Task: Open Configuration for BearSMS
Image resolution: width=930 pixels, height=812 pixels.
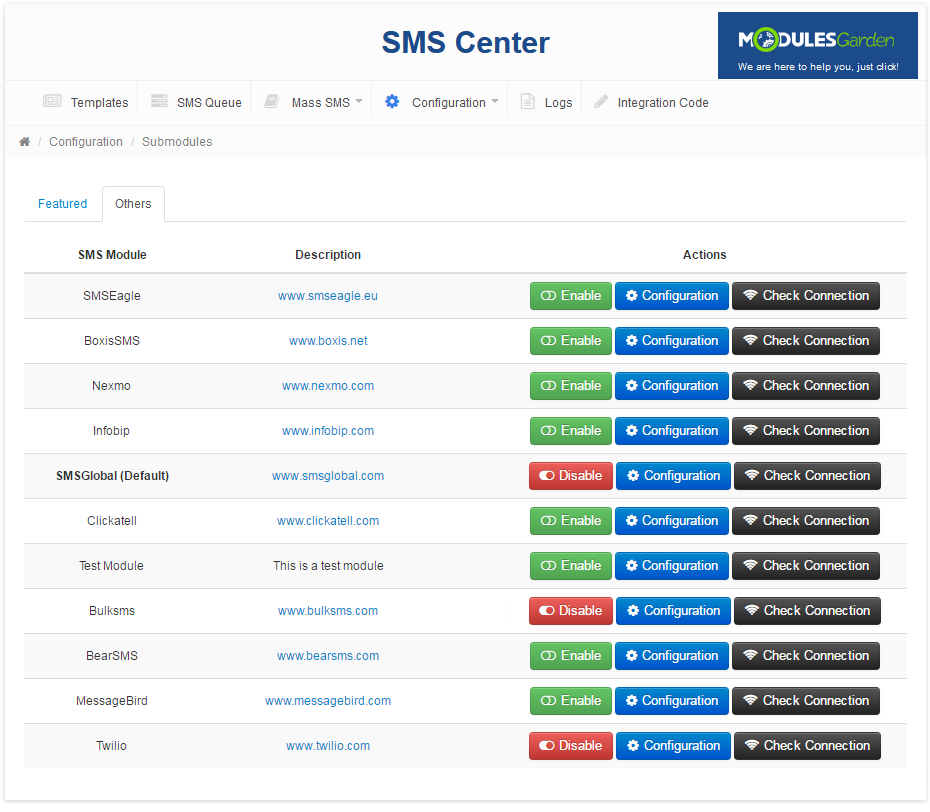Action: coord(671,656)
